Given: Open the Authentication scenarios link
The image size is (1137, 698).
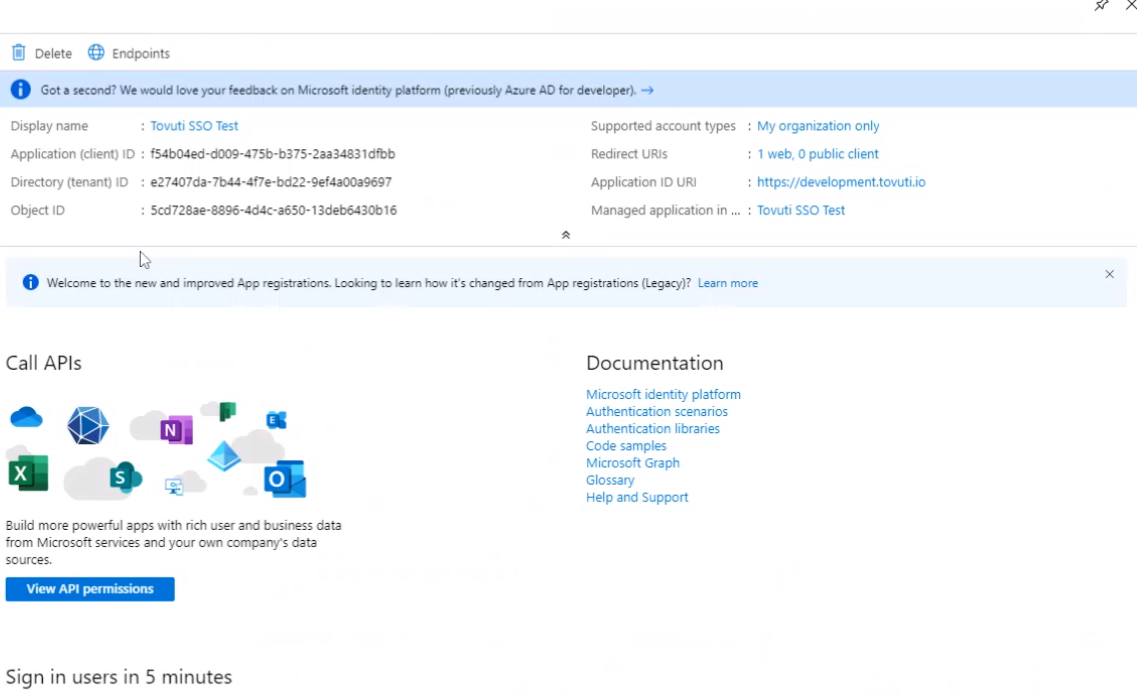Looking at the screenshot, I should point(656,411).
